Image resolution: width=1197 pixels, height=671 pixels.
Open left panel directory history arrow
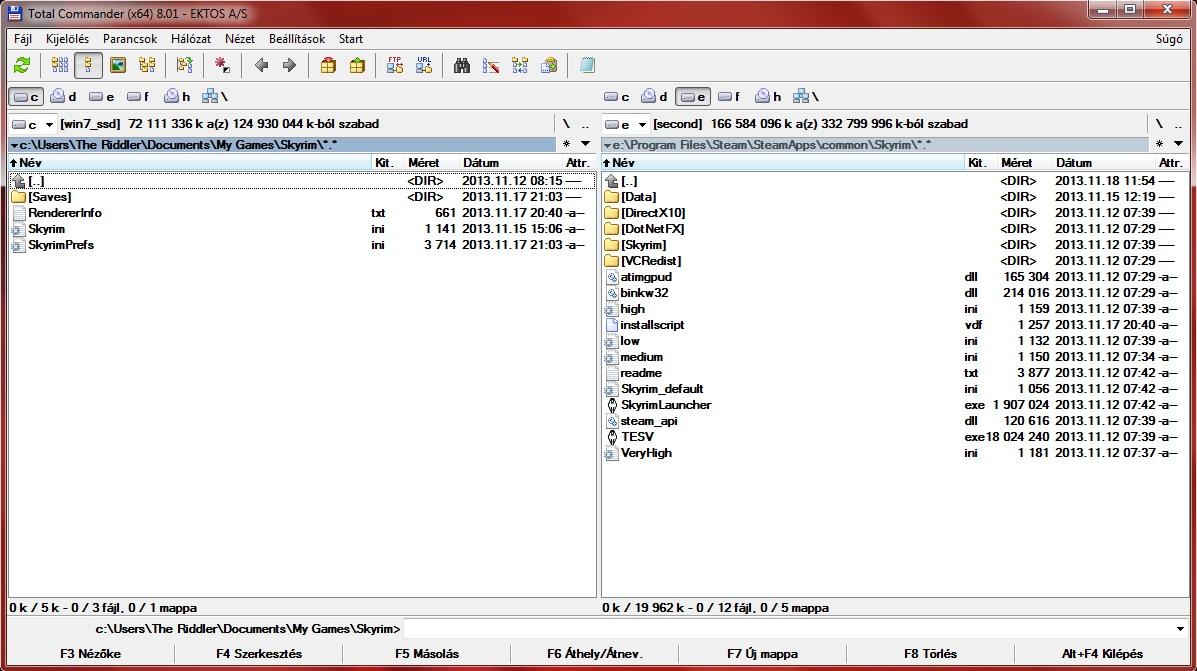pos(586,144)
